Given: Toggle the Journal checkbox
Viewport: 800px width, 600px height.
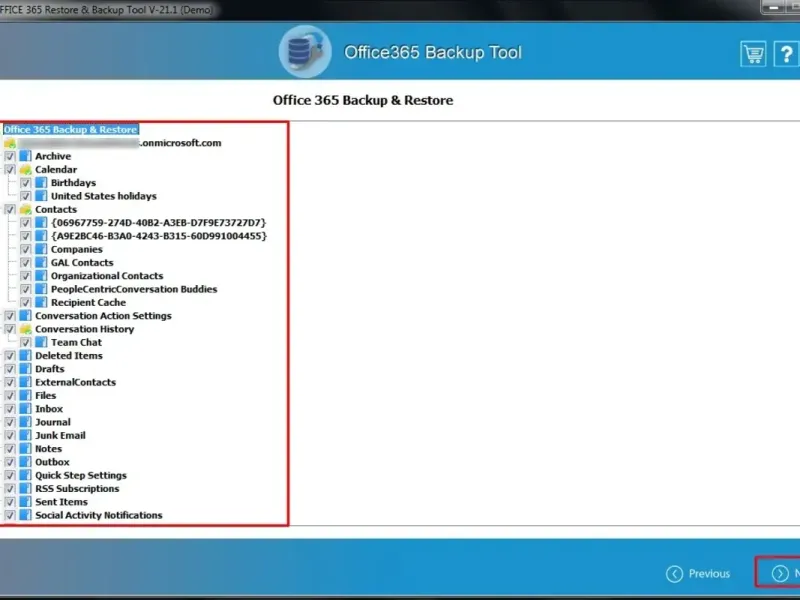Looking at the screenshot, I should point(10,422).
